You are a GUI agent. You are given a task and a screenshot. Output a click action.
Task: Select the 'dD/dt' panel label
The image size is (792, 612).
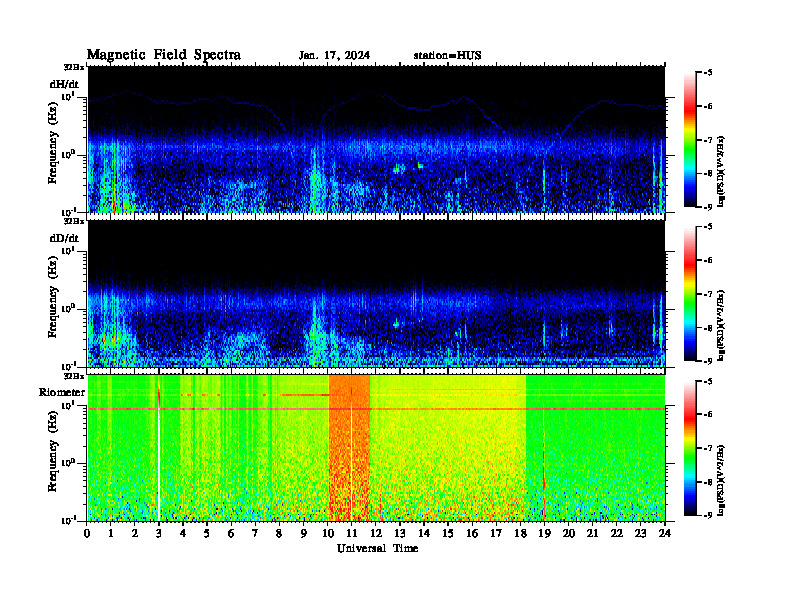[64, 238]
